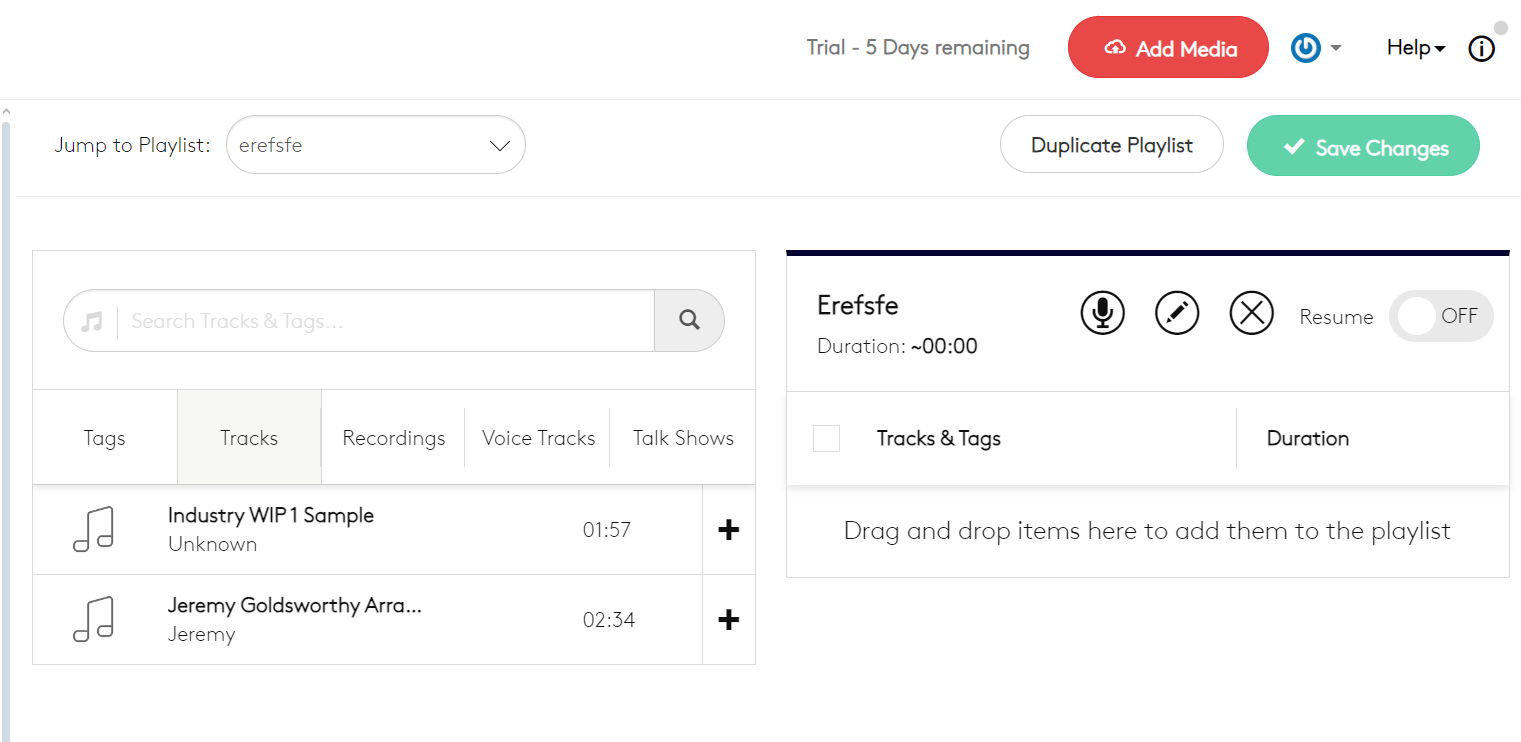Click the search magnifier icon
The width and height of the screenshot is (1521, 742).
point(689,320)
